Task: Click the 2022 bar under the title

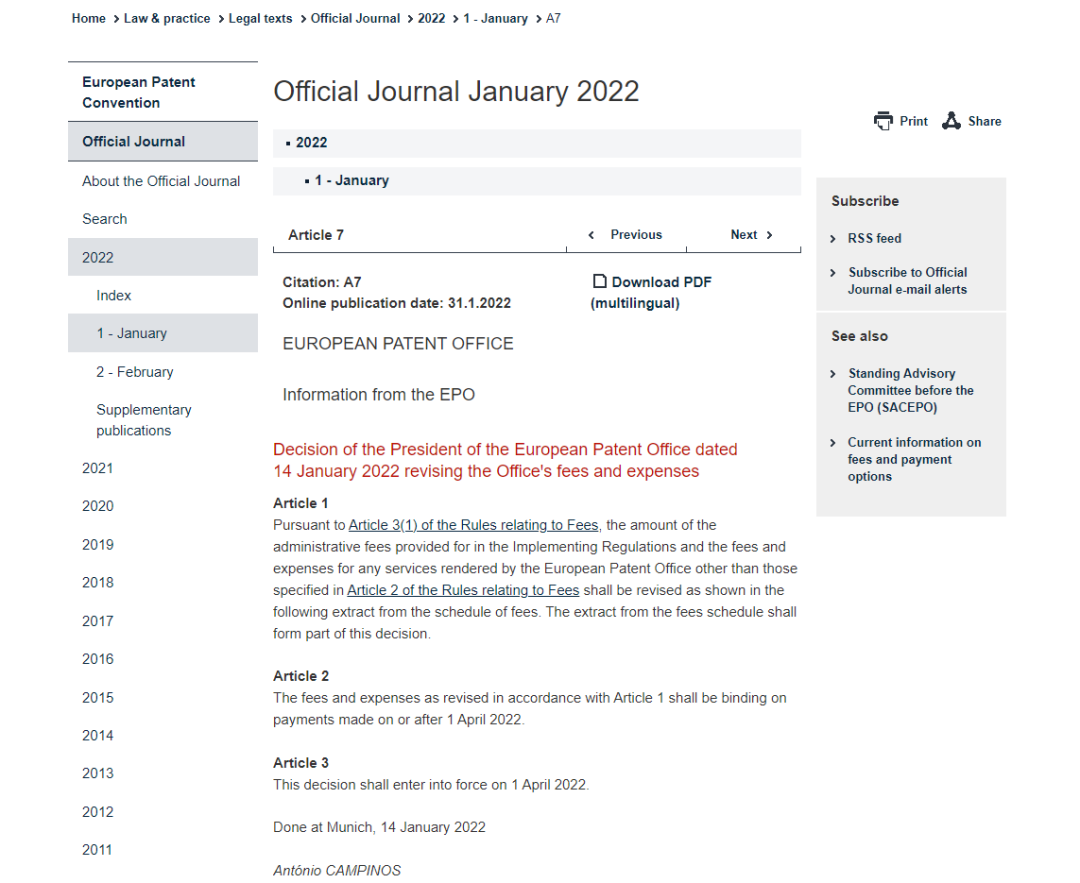Action: (x=537, y=143)
